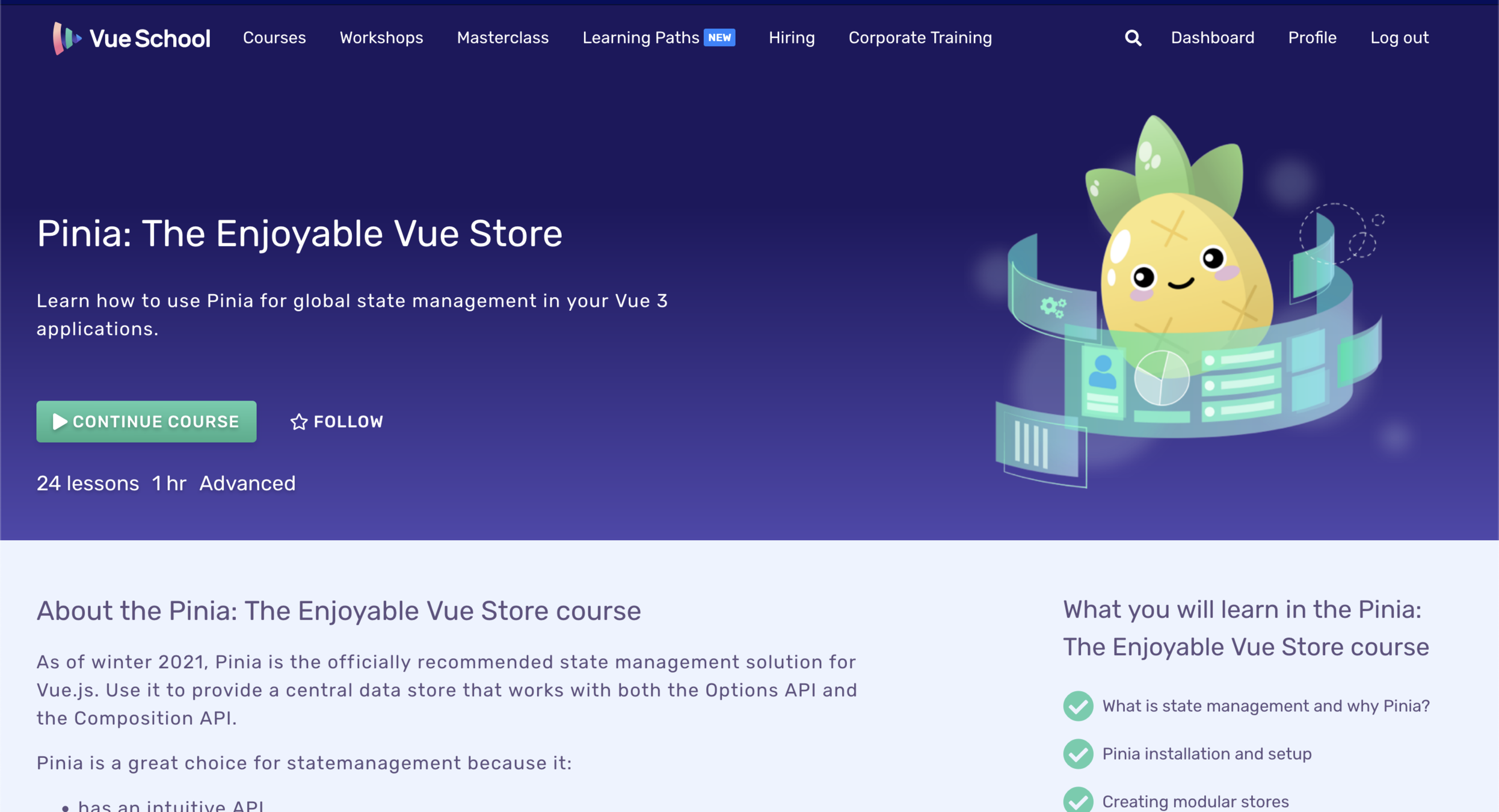Open the Profile page
Image resolution: width=1499 pixels, height=812 pixels.
(1312, 38)
